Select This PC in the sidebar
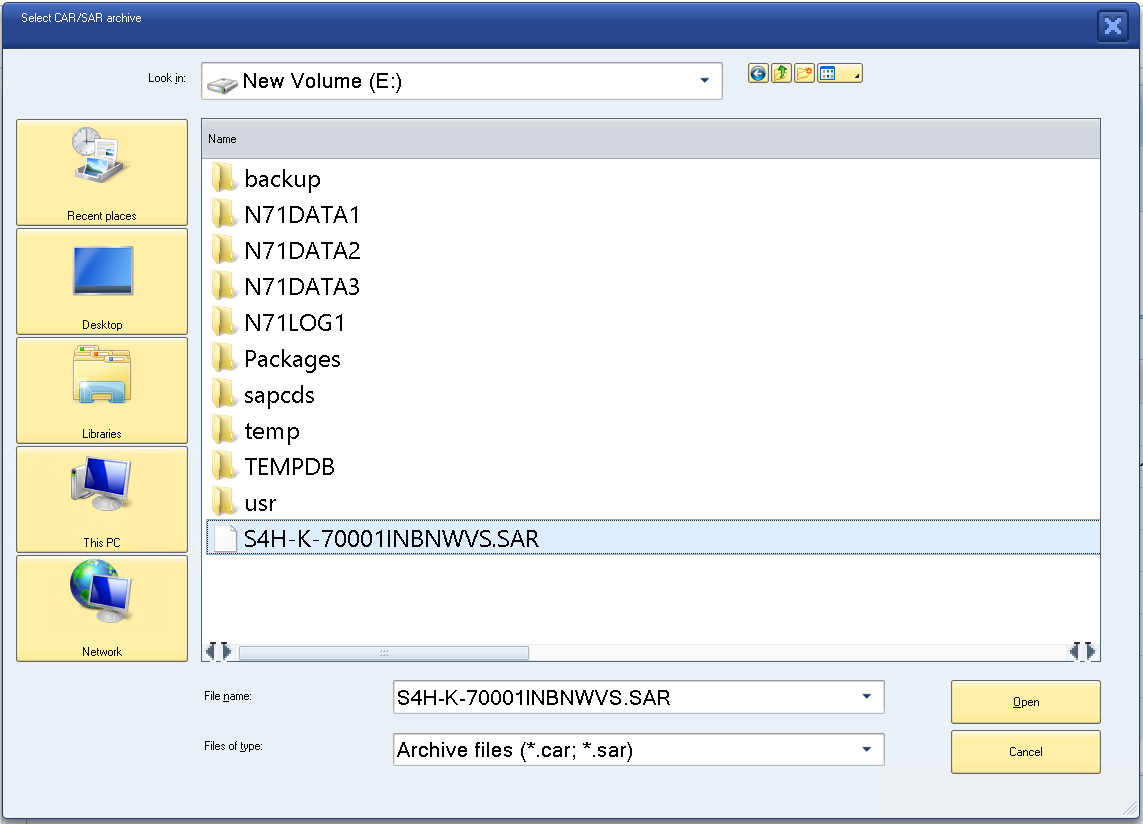This screenshot has height=824, width=1143. point(102,500)
